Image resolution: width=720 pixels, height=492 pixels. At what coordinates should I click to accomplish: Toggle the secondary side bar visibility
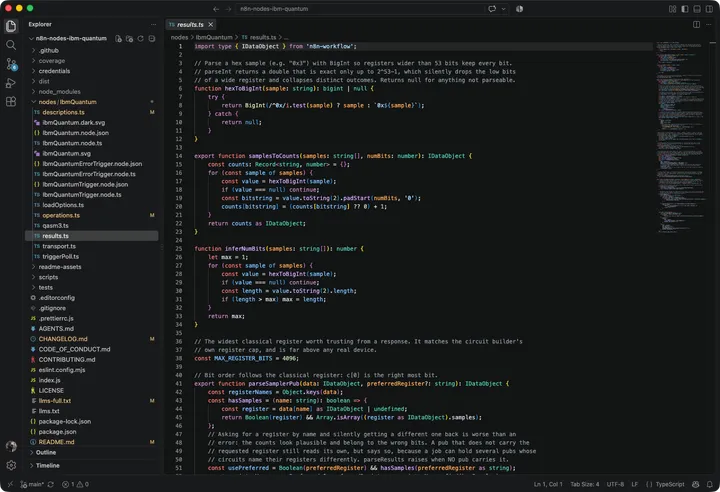point(709,9)
